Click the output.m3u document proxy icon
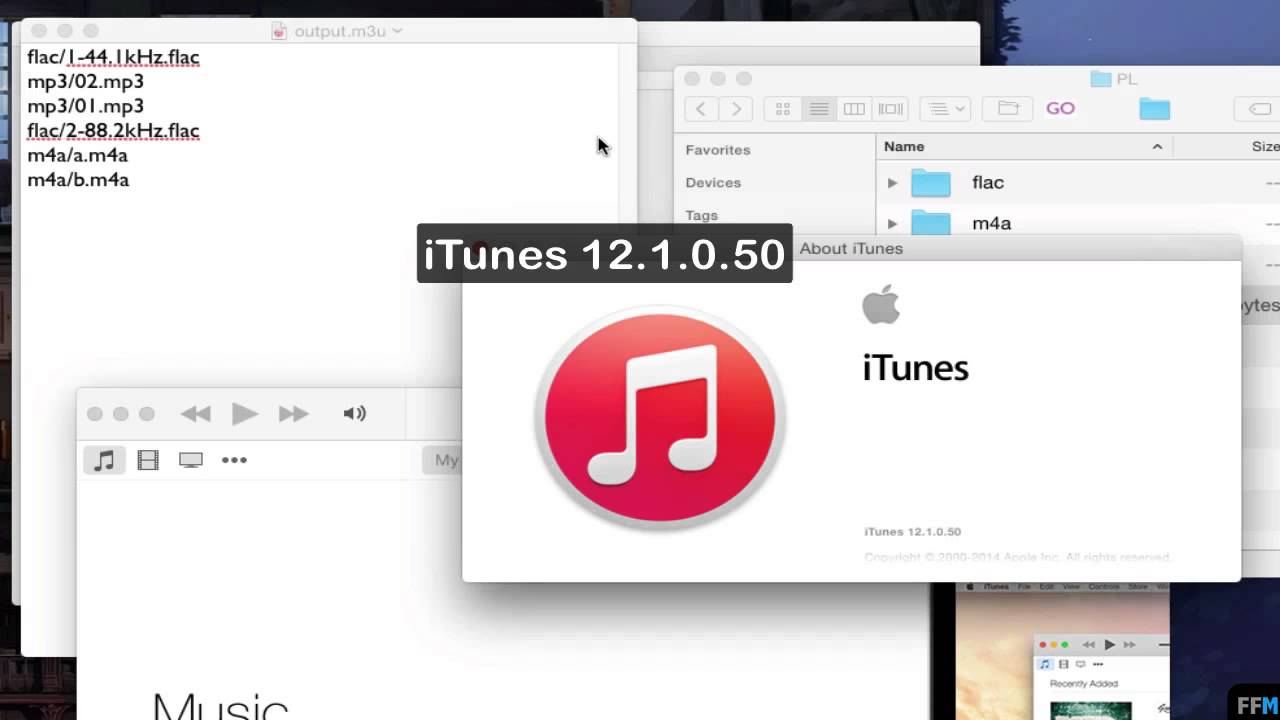1280x720 pixels. coord(280,31)
